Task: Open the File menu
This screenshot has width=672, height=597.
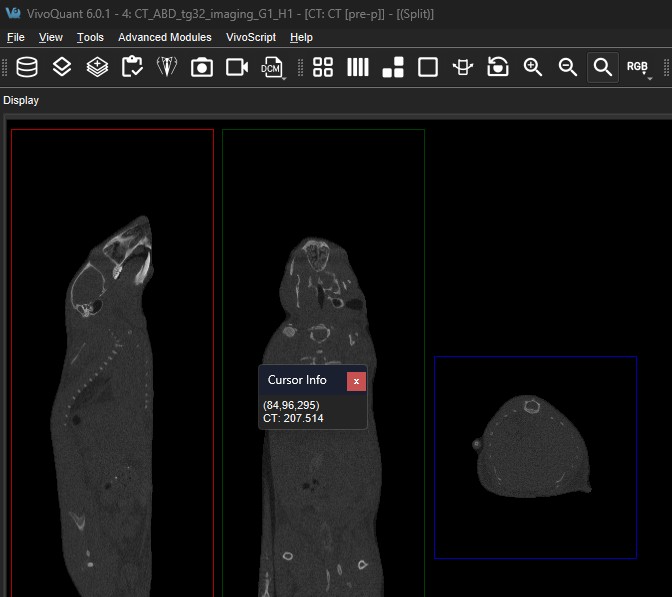Action: (x=16, y=37)
